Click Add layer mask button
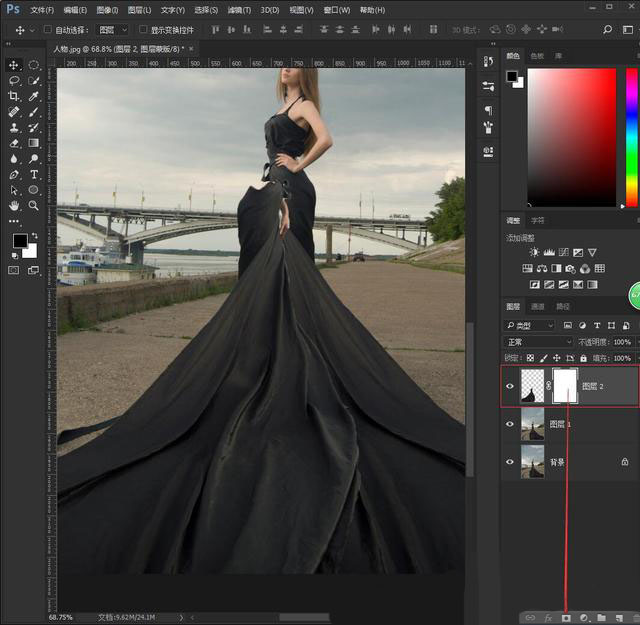This screenshot has width=640, height=625. pyautogui.click(x=566, y=618)
